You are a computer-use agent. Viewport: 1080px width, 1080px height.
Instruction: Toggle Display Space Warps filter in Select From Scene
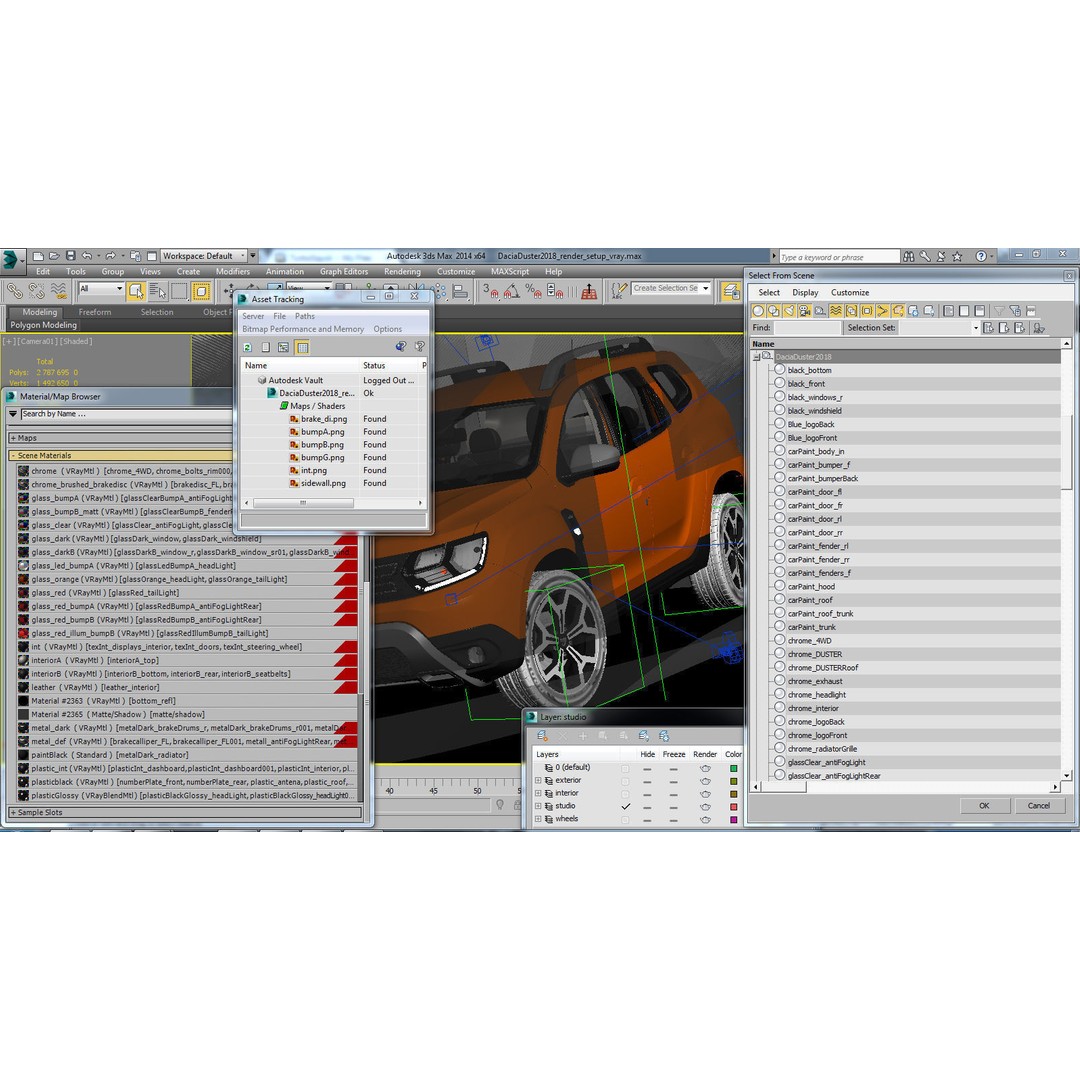click(835, 311)
